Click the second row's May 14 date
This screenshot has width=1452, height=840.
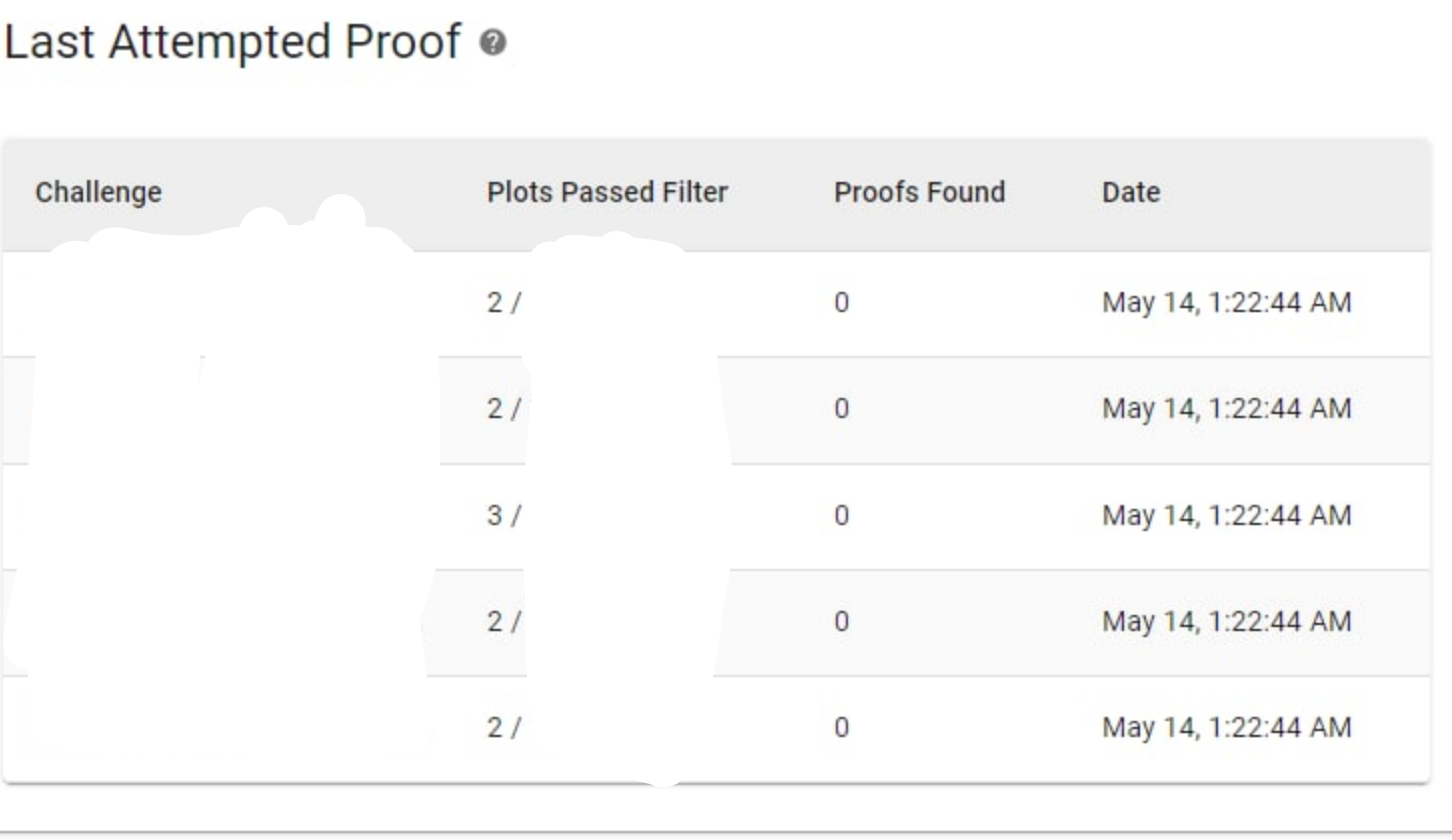[1226, 409]
